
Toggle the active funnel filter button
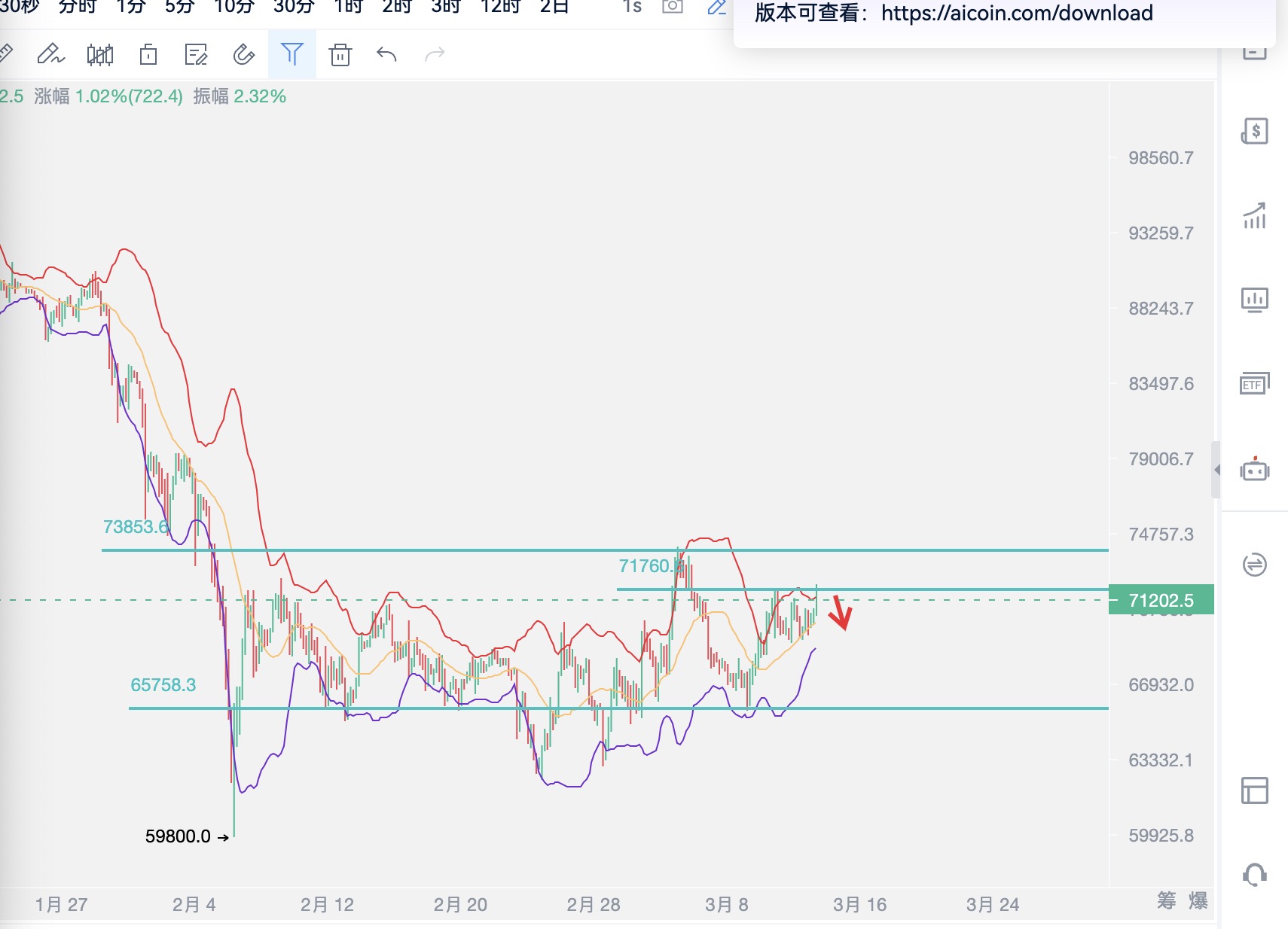(291, 54)
